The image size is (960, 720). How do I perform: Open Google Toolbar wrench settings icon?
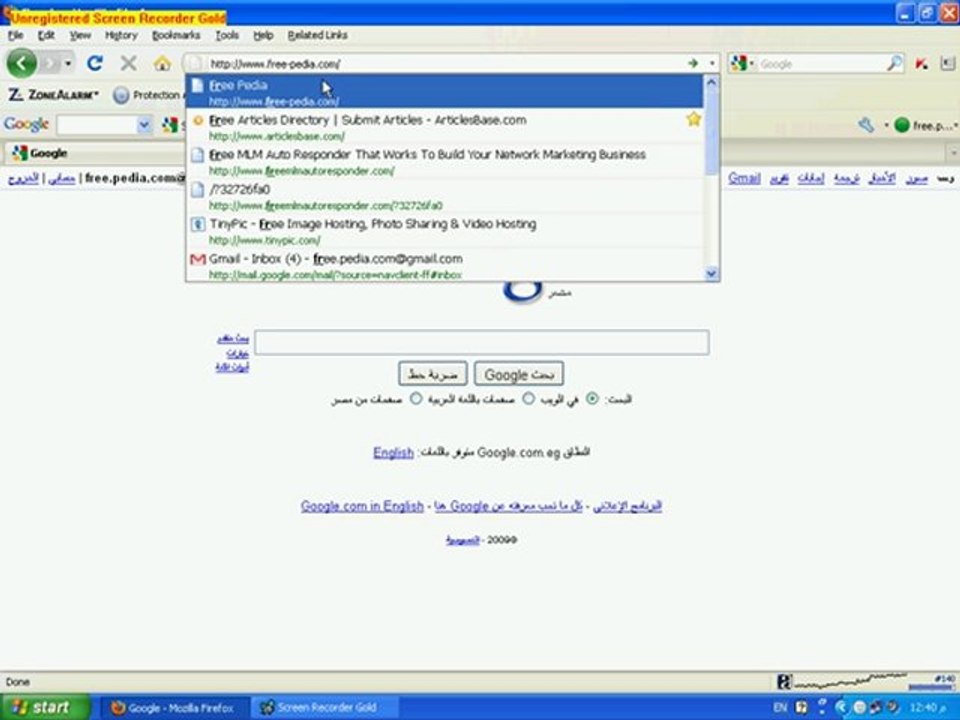(x=866, y=126)
